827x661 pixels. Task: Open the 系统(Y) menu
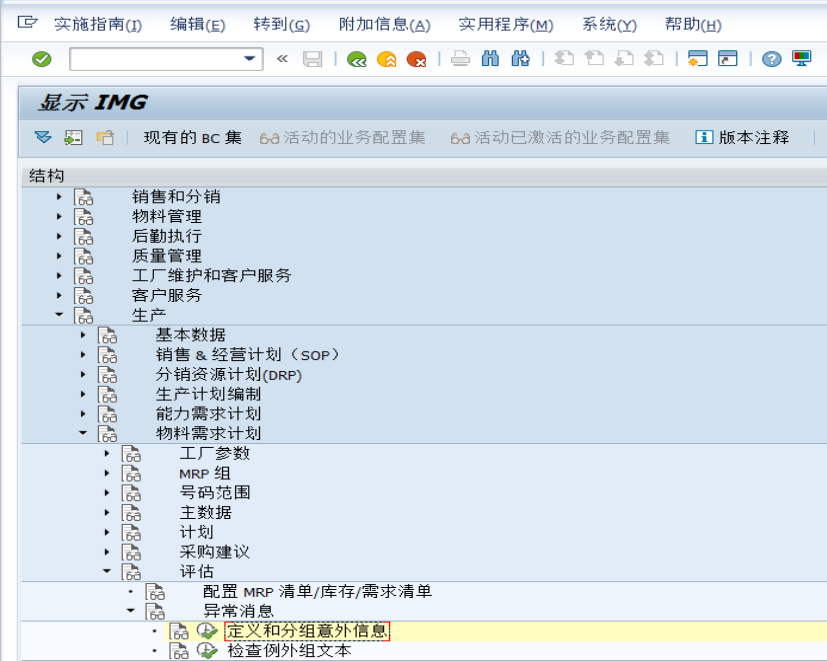(x=609, y=24)
